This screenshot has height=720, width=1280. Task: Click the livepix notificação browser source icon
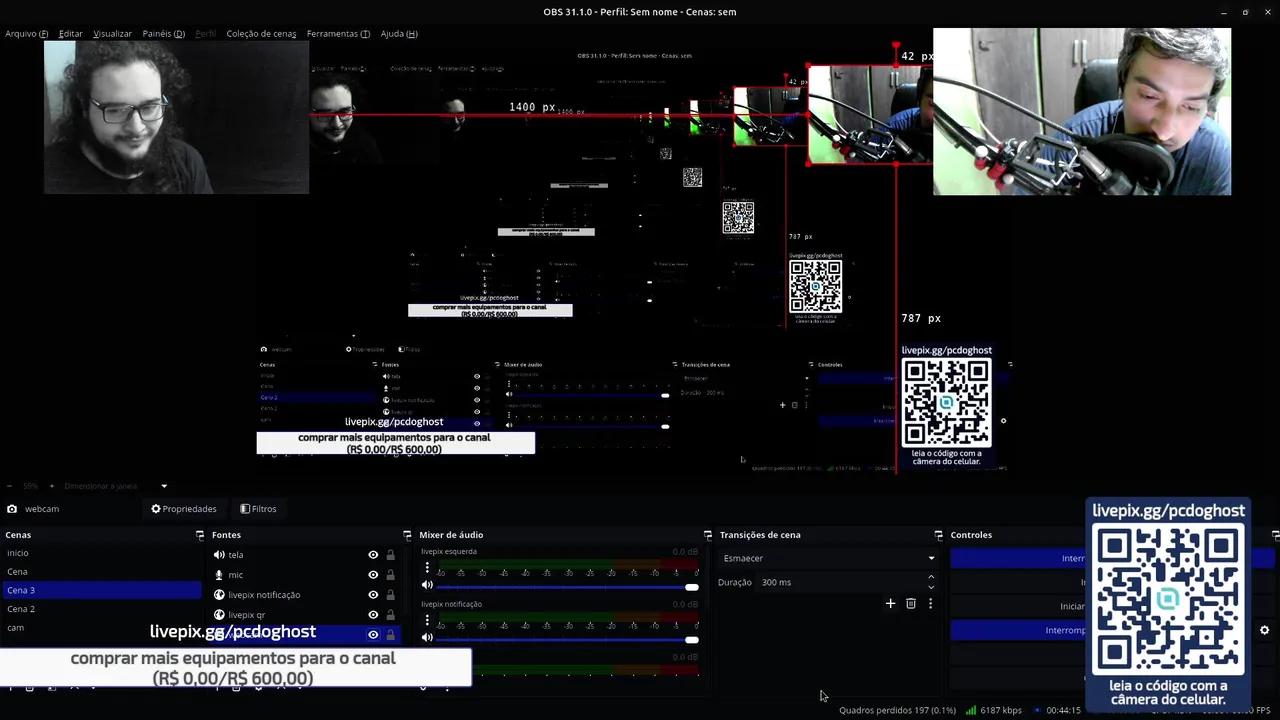tap(219, 595)
